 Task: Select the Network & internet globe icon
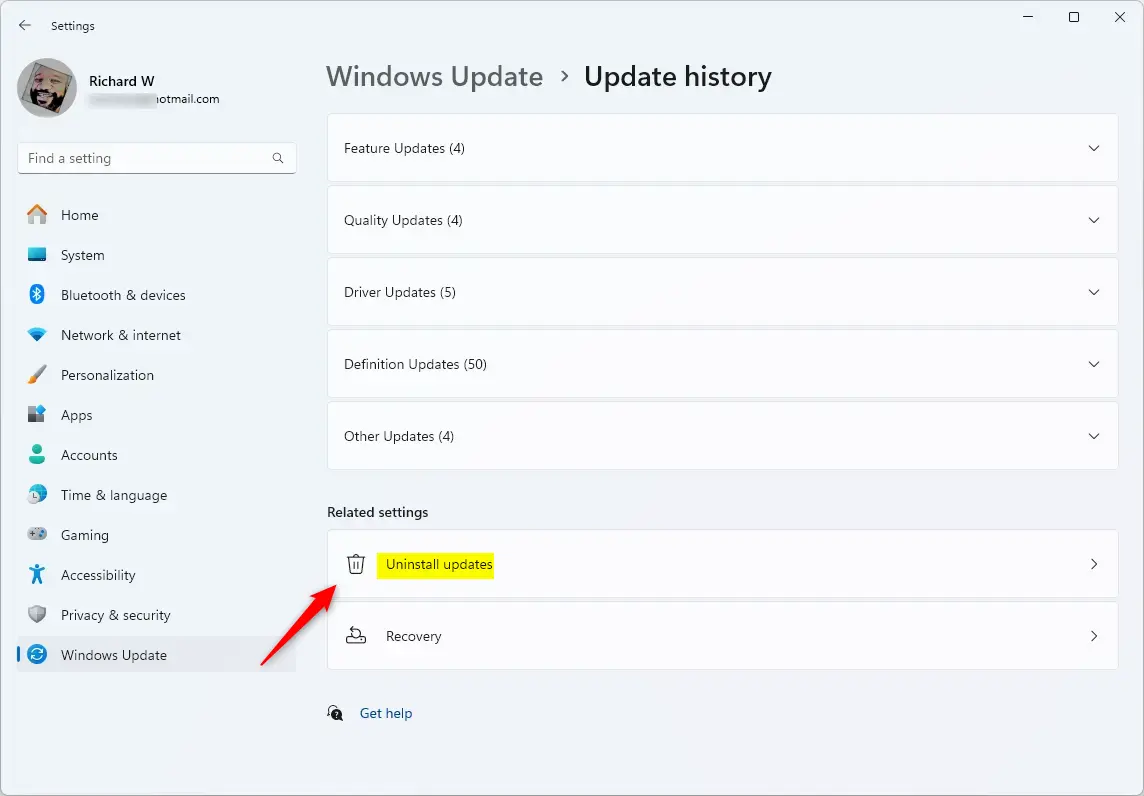click(38, 335)
